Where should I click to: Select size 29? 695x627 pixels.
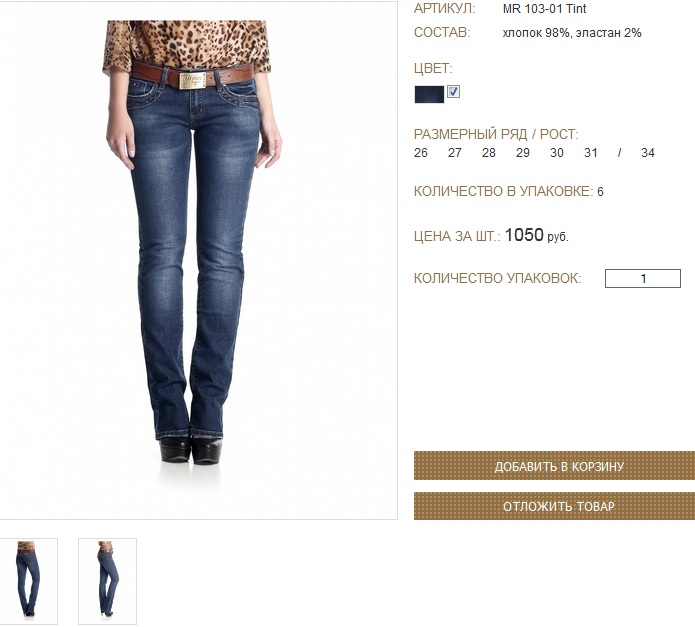coord(523,153)
